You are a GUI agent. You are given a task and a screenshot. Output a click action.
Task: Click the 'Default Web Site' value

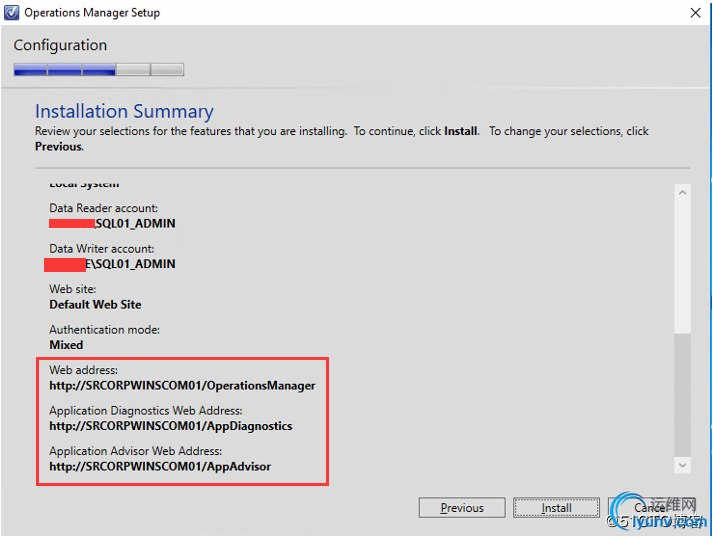pos(95,305)
